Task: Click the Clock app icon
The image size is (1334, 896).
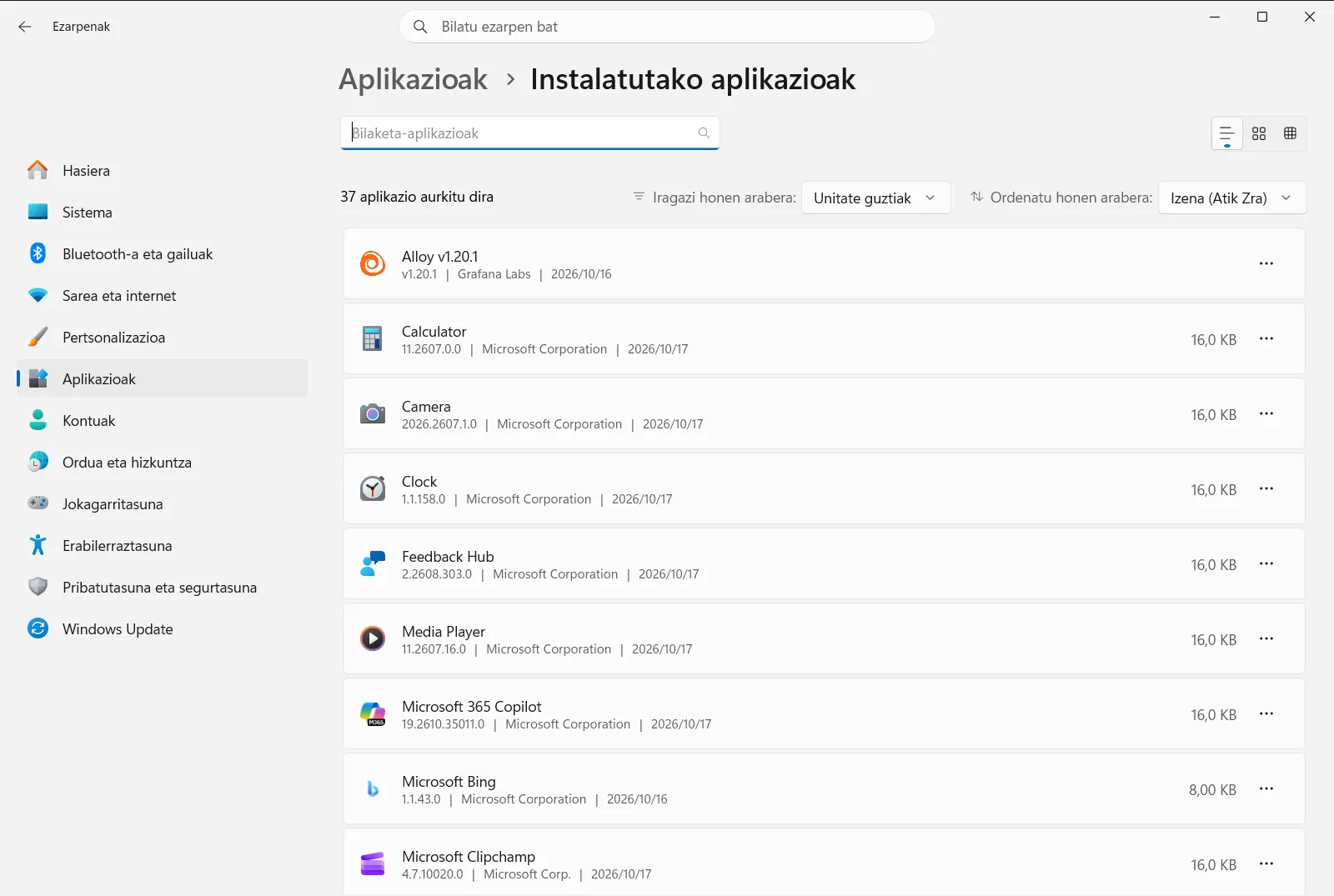Action: (x=373, y=488)
